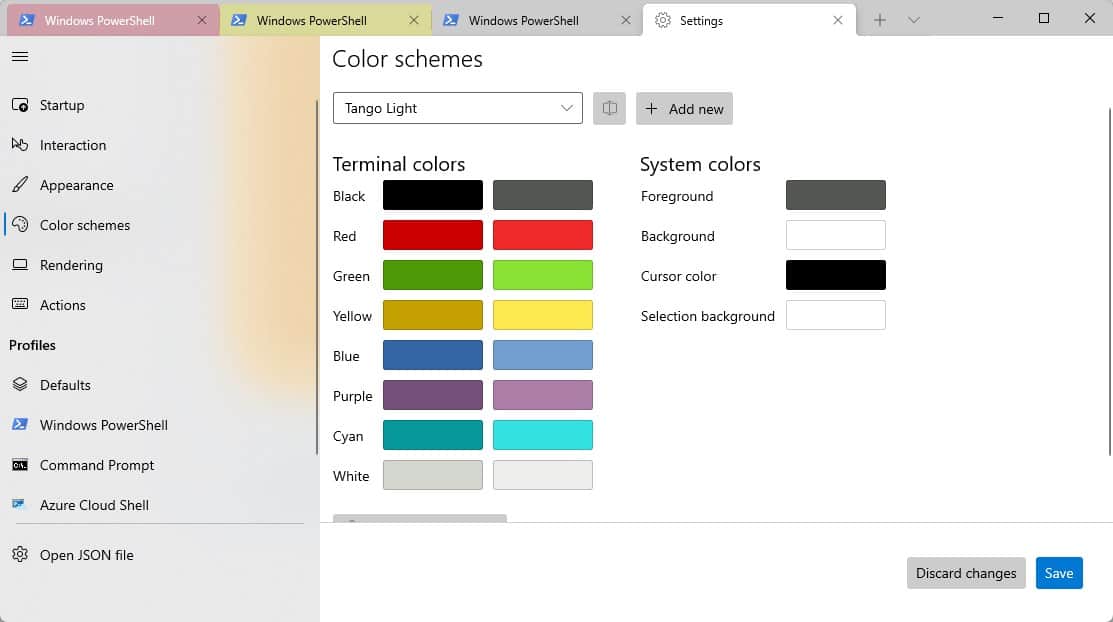This screenshot has height=622, width=1113.
Task: Open Actions keyboard settings
Action: 62,305
